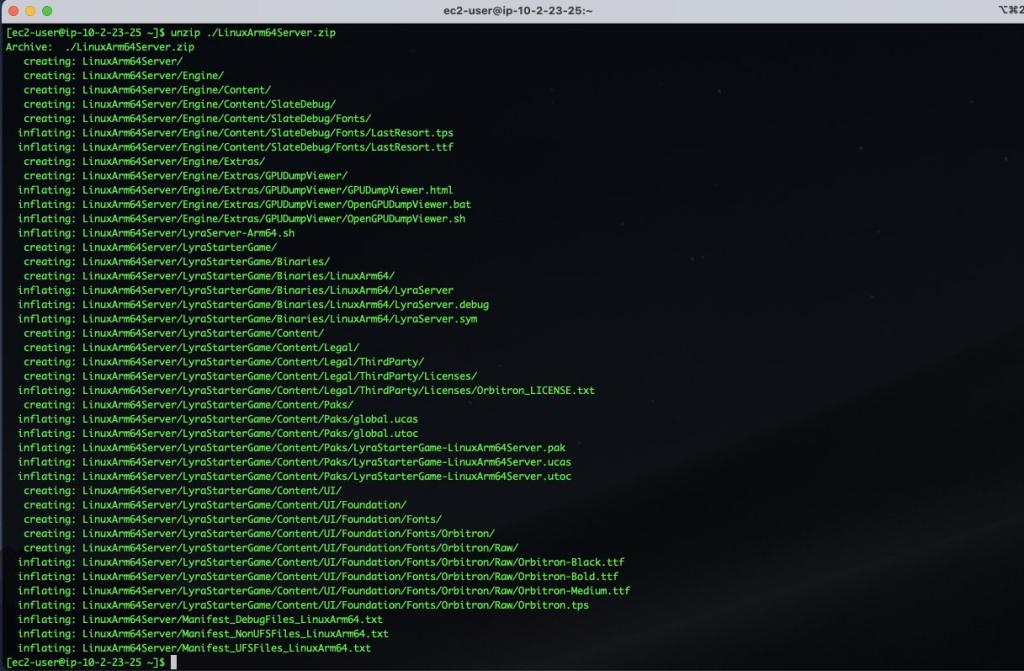The image size is (1024, 671).
Task: Click the line creating LinuxArm64Server/Engine/Content/SlateDebug/Fonts/
Action: click(197, 119)
